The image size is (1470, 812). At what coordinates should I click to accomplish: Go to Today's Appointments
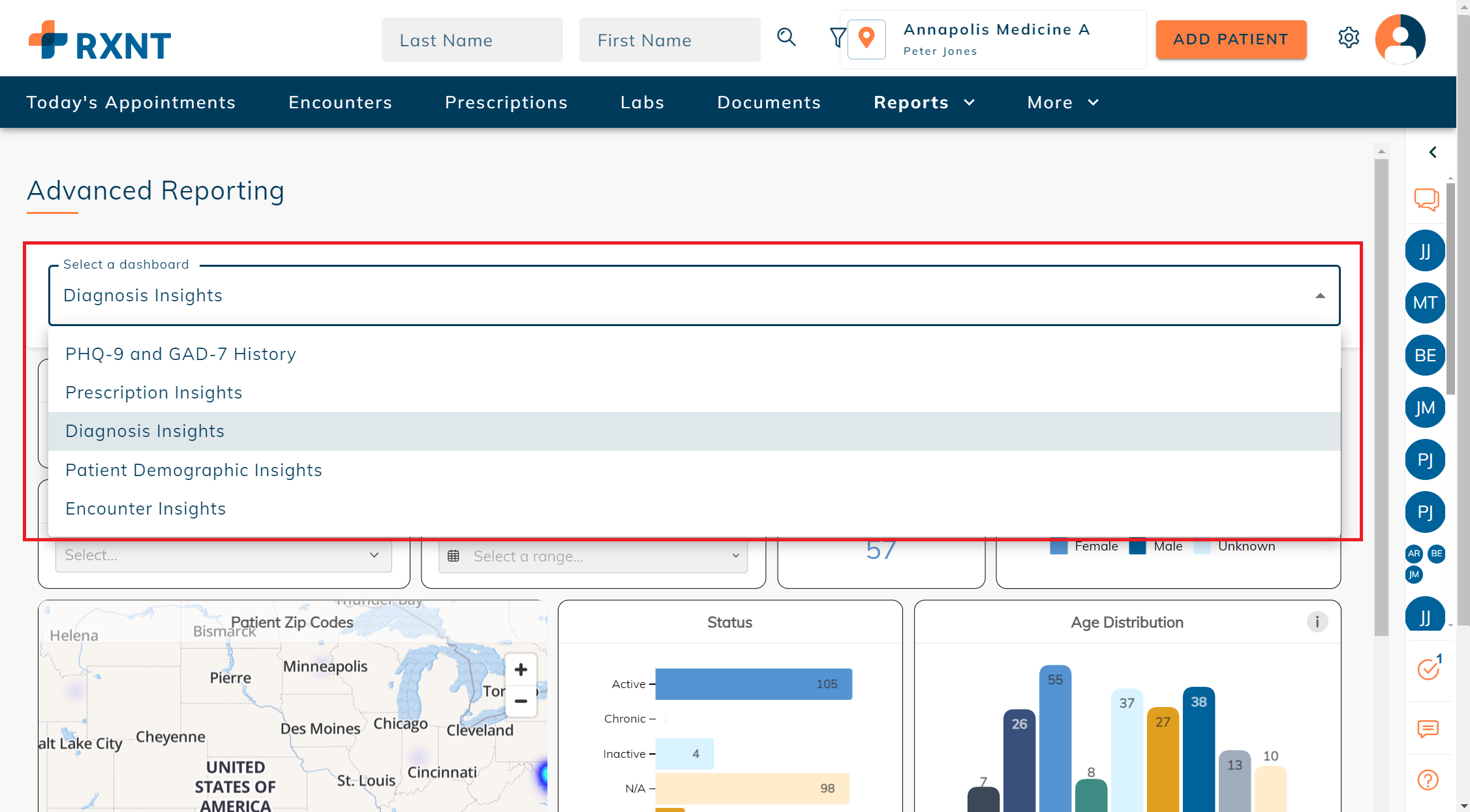point(130,102)
